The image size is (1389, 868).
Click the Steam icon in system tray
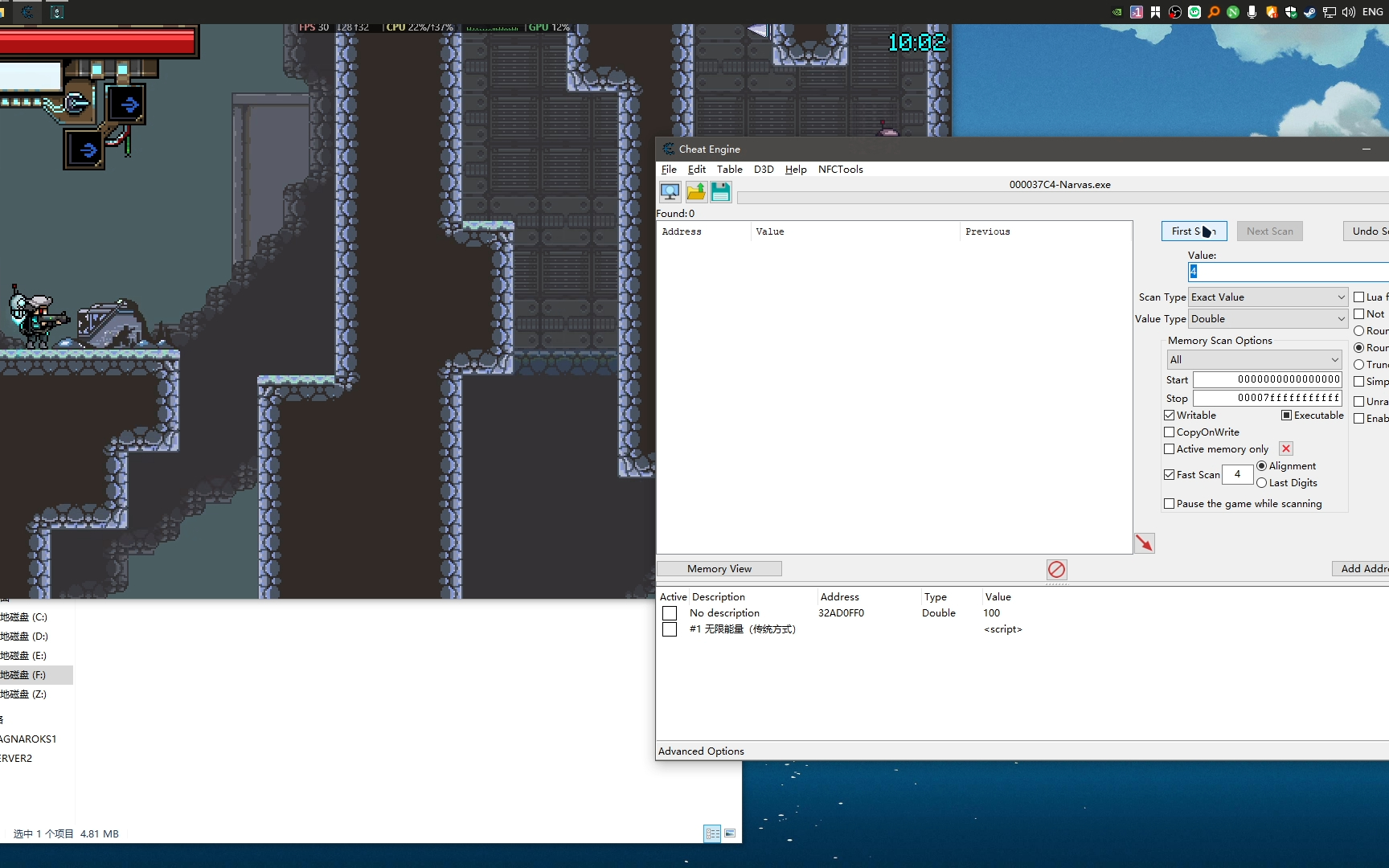pos(1310,12)
